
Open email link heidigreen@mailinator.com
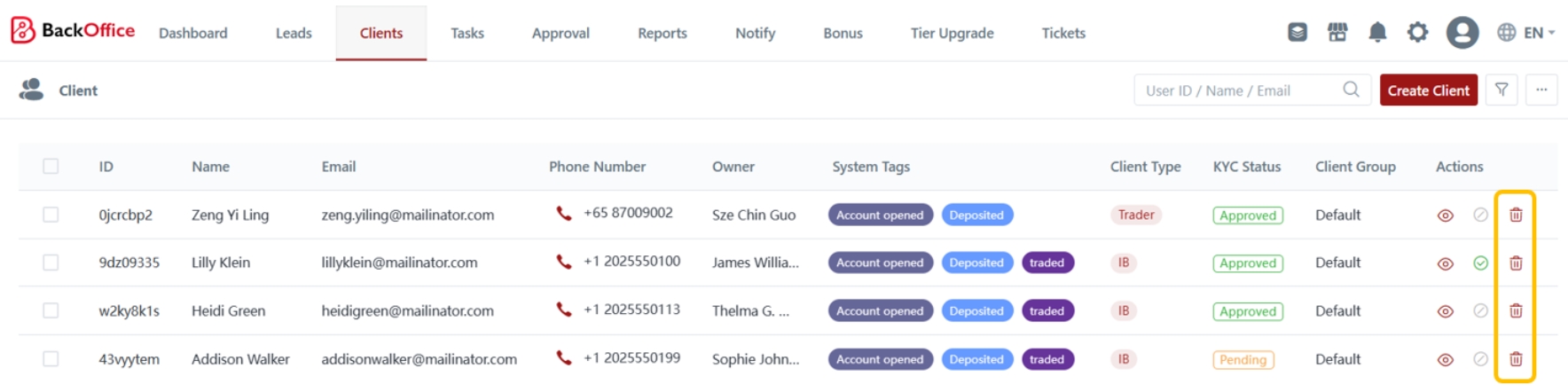[407, 311]
